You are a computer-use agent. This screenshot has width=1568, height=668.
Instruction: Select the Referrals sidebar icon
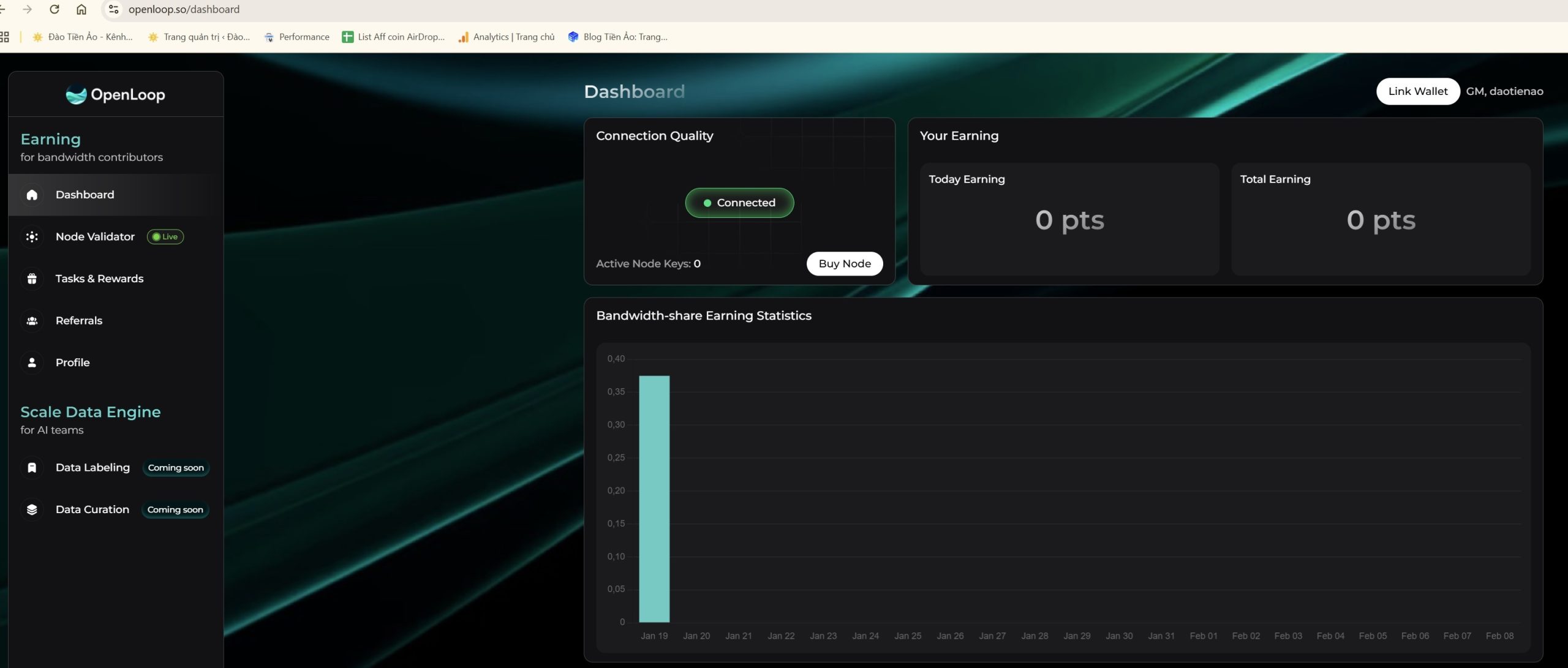pyautogui.click(x=31, y=320)
